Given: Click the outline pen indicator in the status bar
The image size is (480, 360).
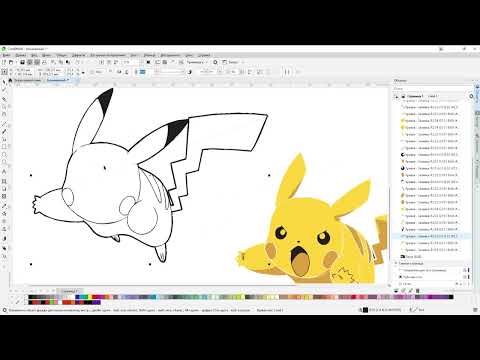Looking at the screenshot, I should pyautogui.click(x=414, y=310).
